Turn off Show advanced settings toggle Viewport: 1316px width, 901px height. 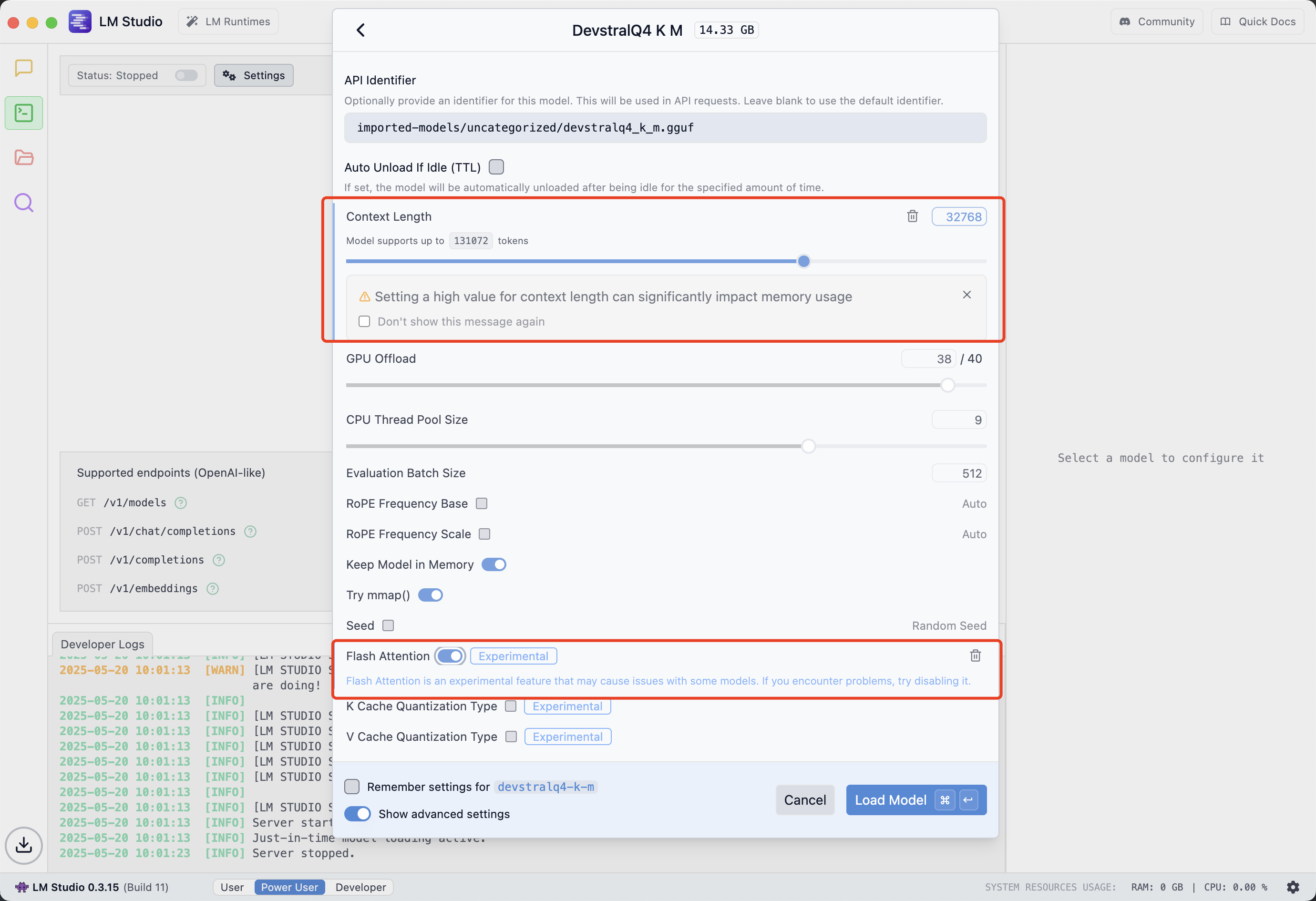357,814
